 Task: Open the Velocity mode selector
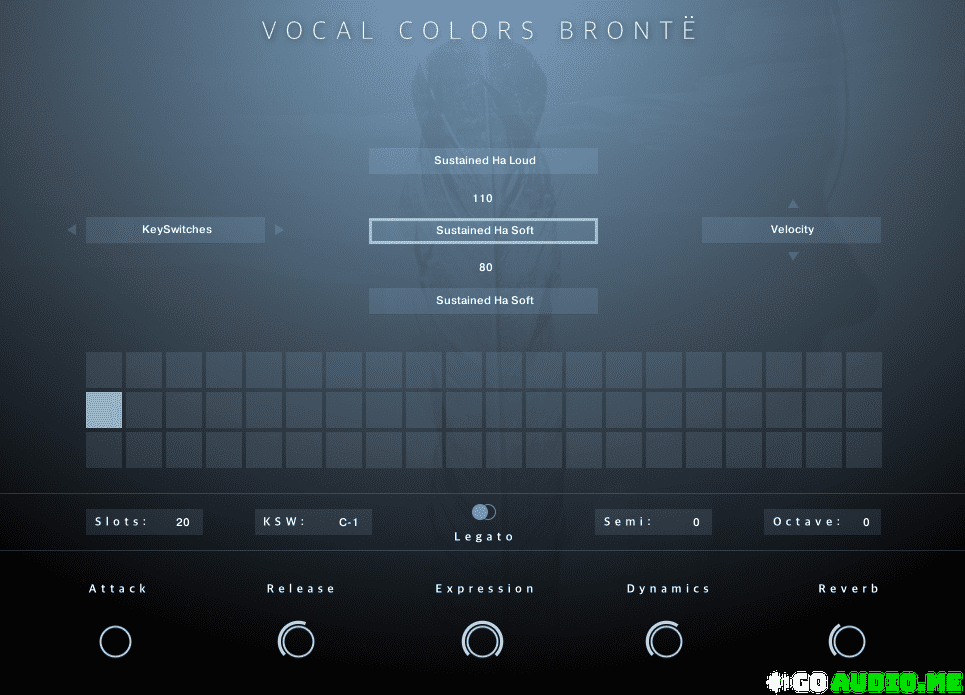click(x=791, y=230)
